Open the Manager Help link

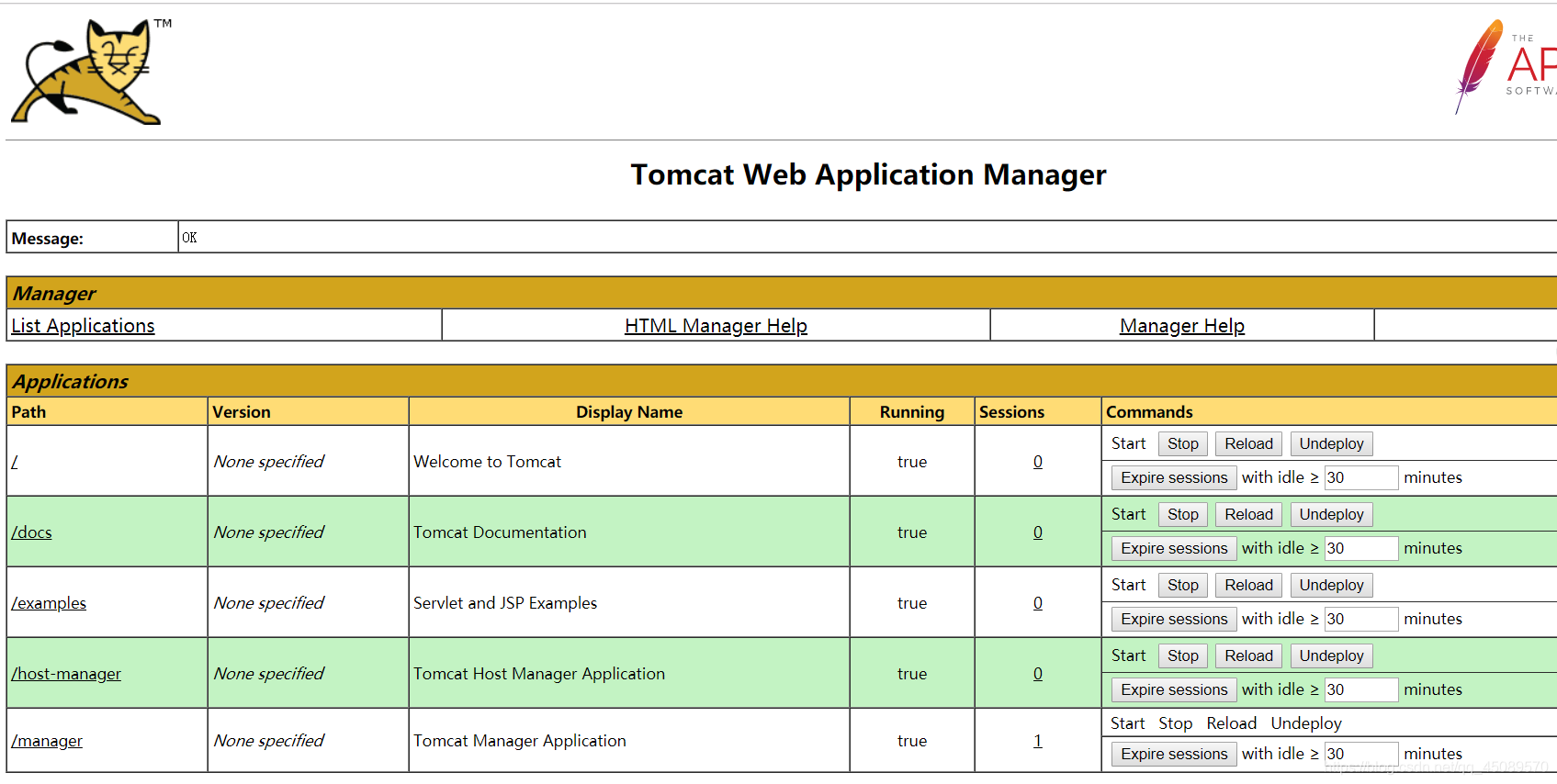click(1182, 326)
